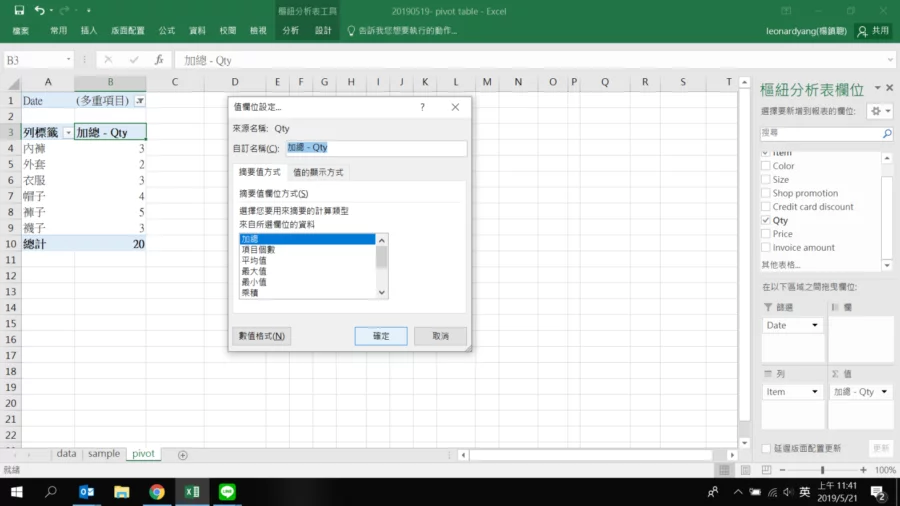
Task: Select 加總 in the summarize list
Action: (307, 239)
